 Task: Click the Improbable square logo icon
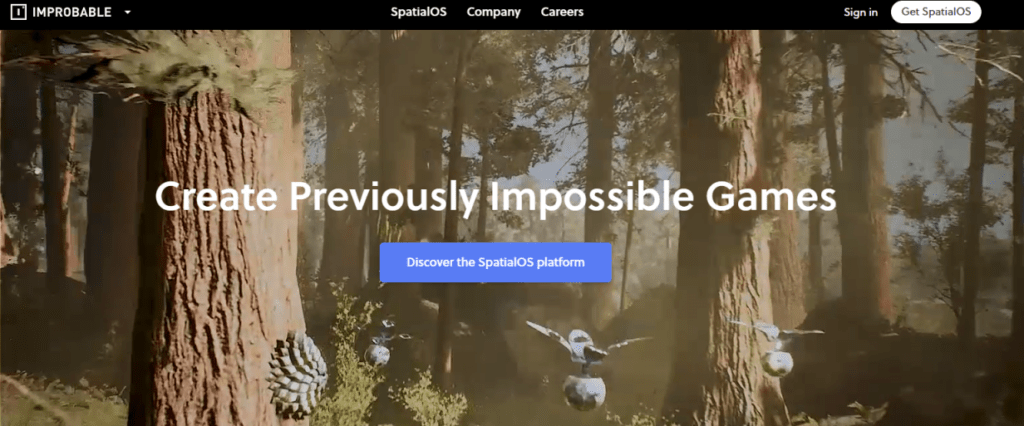[x=19, y=12]
